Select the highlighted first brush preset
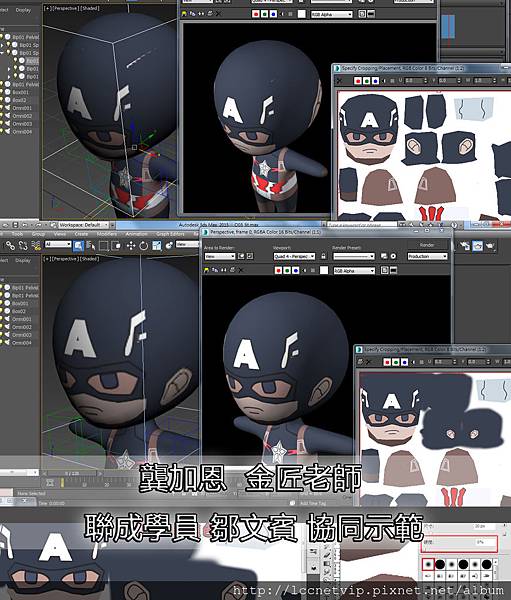The width and height of the screenshot is (511, 600). (428, 564)
